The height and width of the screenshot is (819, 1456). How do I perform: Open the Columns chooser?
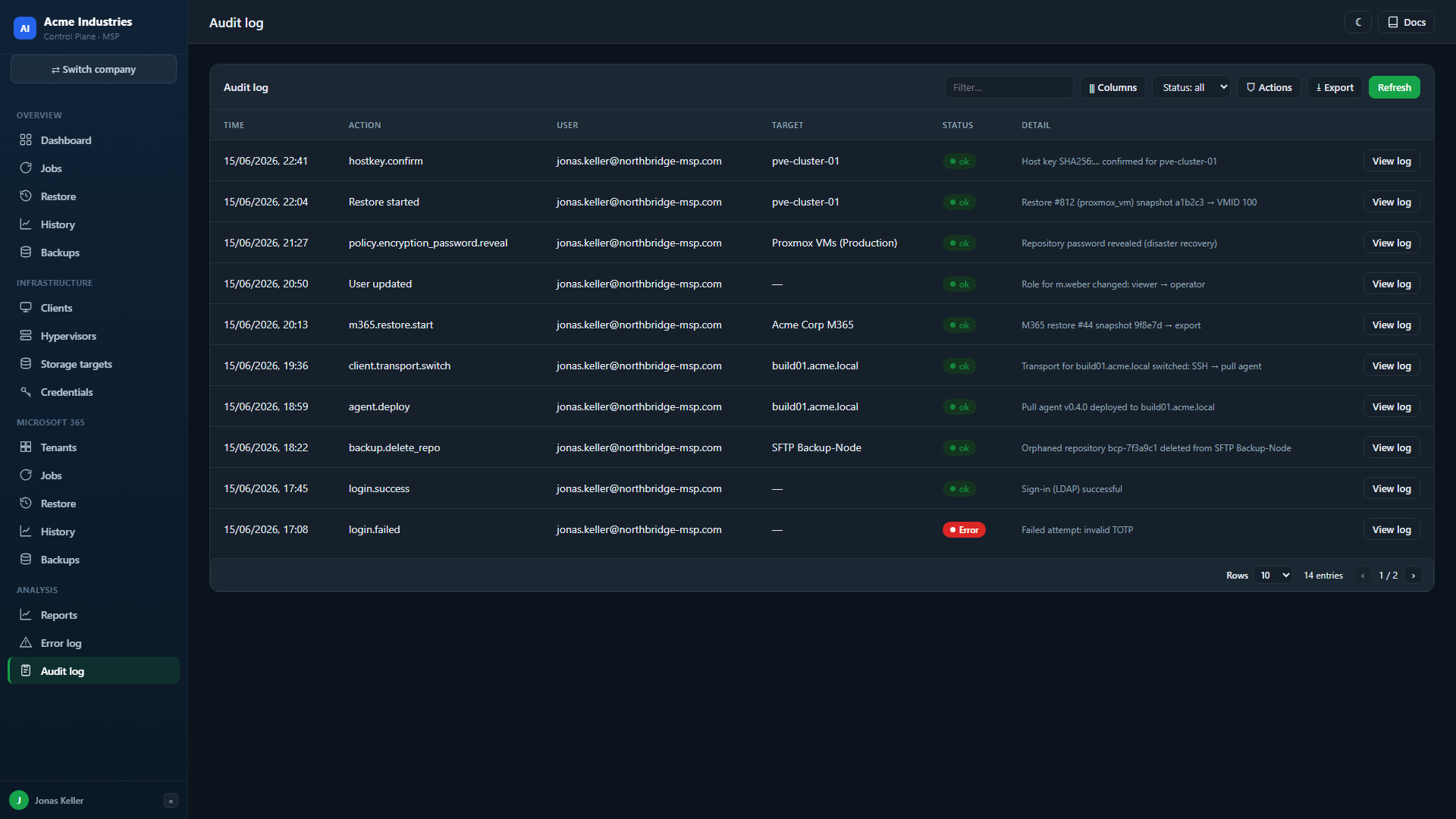[x=1112, y=88]
